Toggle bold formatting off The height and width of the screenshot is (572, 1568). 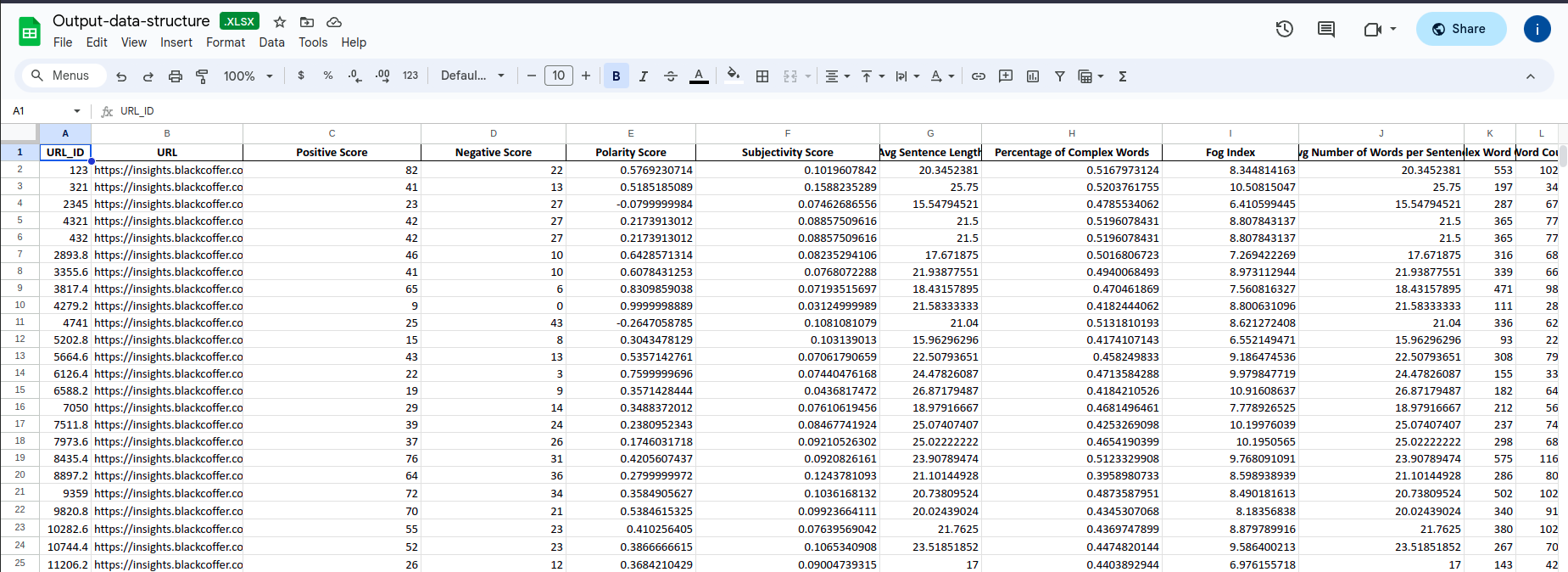point(616,76)
